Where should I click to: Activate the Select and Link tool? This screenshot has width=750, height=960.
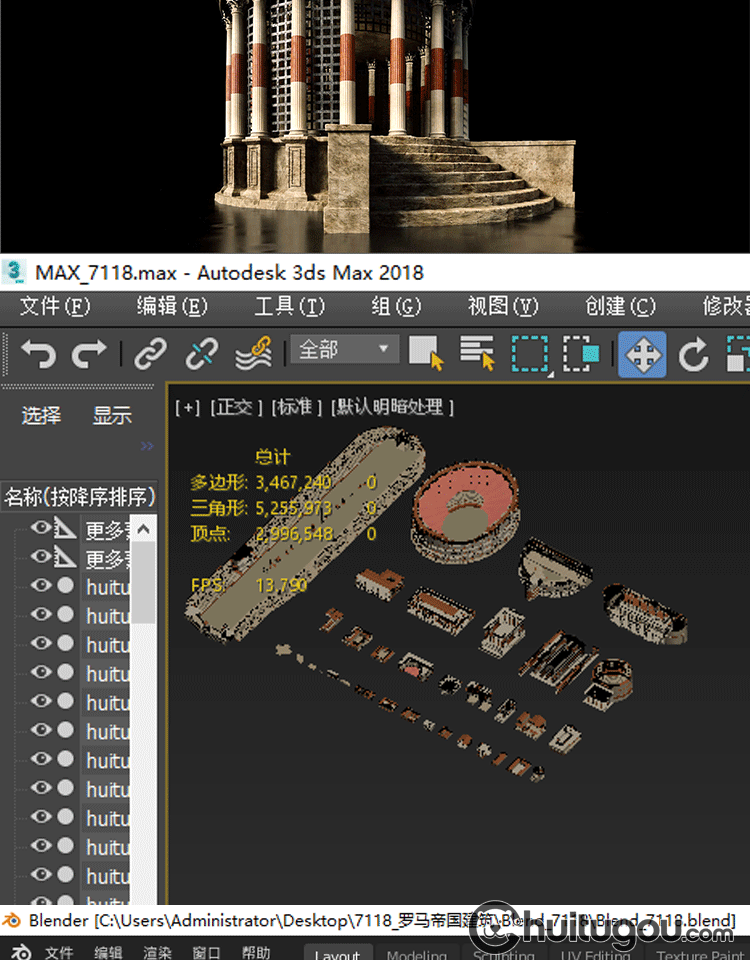point(151,353)
